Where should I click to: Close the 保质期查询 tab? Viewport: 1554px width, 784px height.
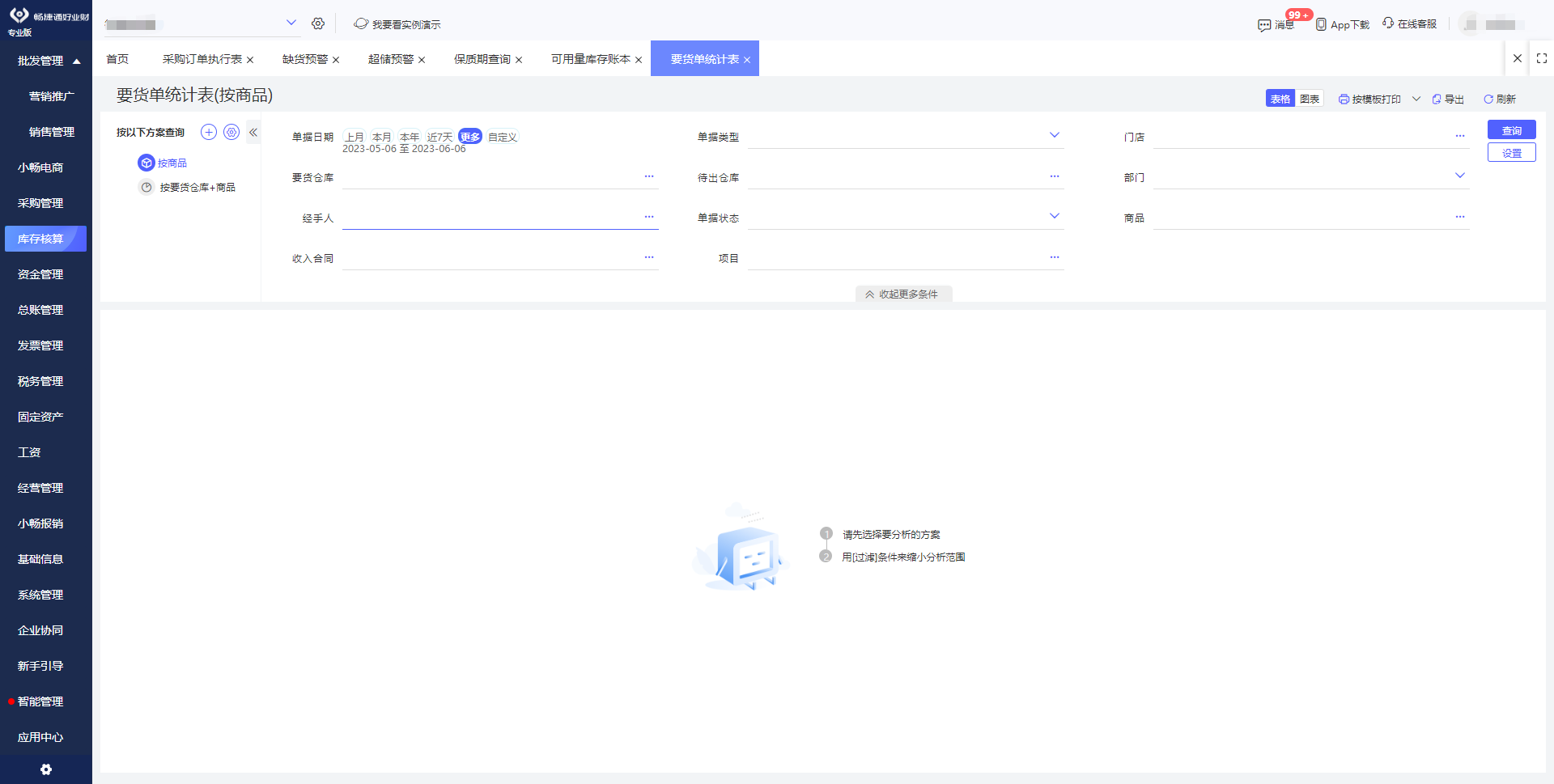pos(519,60)
